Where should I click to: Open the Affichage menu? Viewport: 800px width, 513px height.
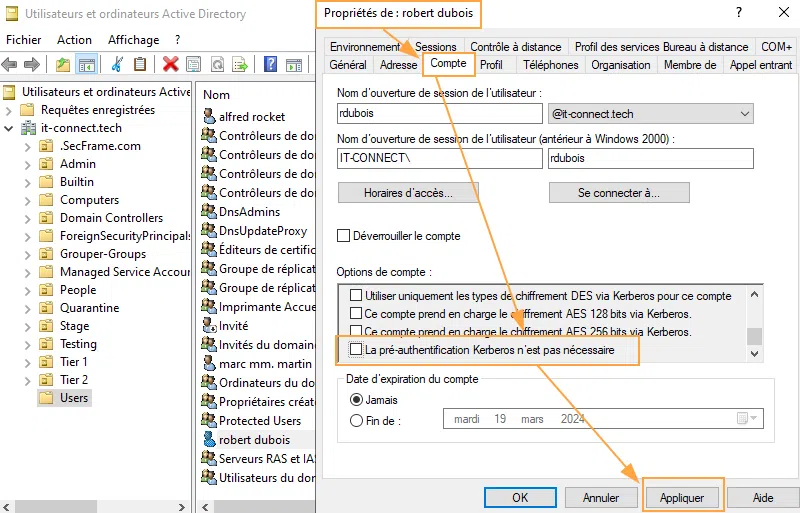(134, 40)
